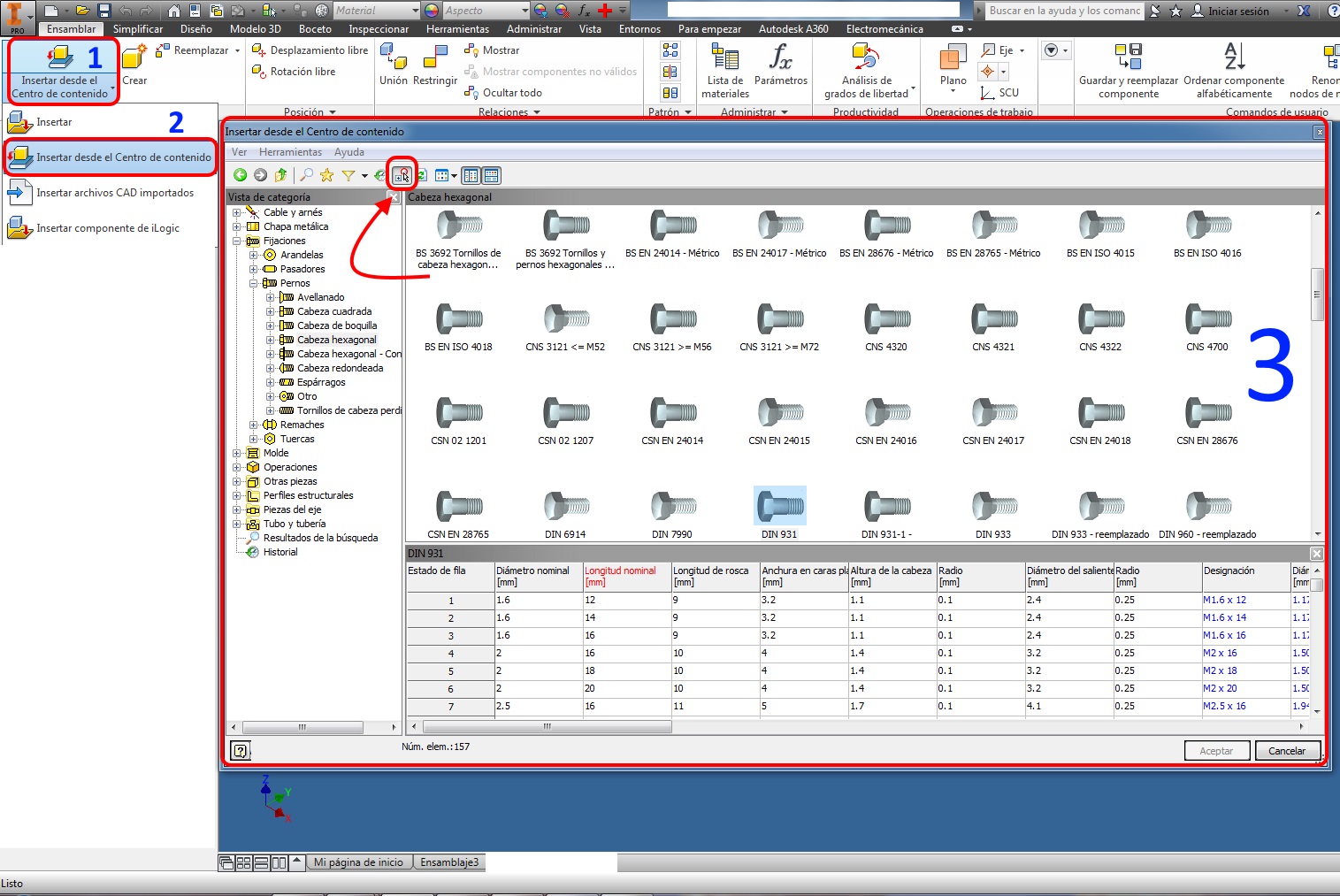This screenshot has height=896, width=1340.
Task: Click the Unión tool in ribbon
Action: (x=394, y=65)
